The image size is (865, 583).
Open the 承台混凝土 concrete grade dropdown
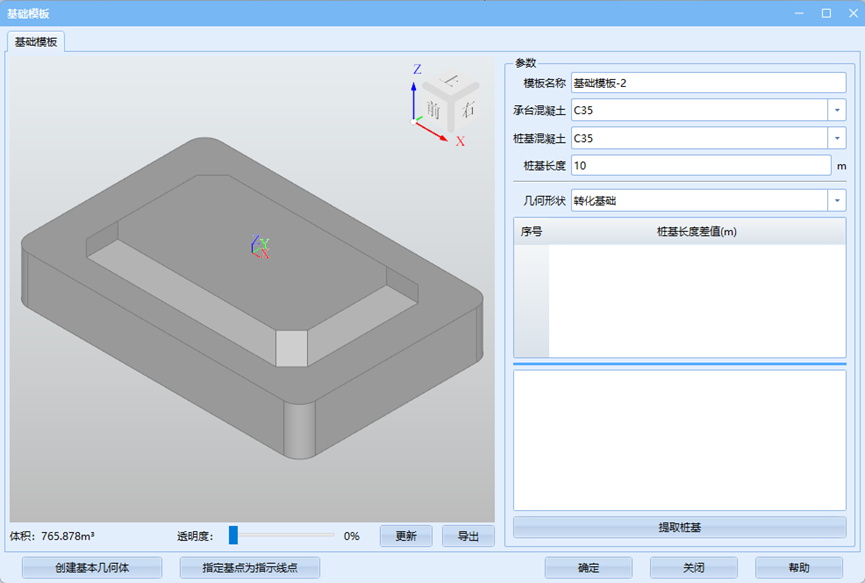(x=836, y=110)
